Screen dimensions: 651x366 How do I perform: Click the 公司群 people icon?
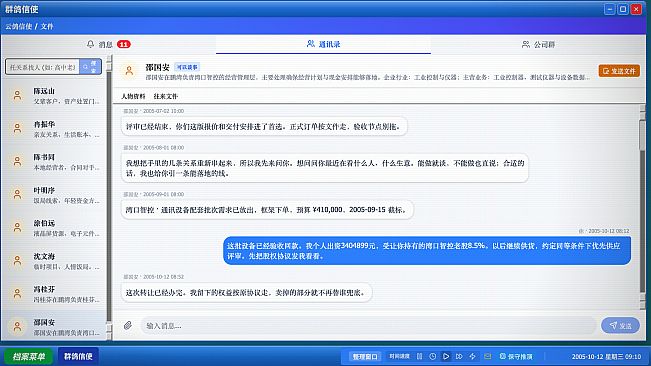pos(526,44)
